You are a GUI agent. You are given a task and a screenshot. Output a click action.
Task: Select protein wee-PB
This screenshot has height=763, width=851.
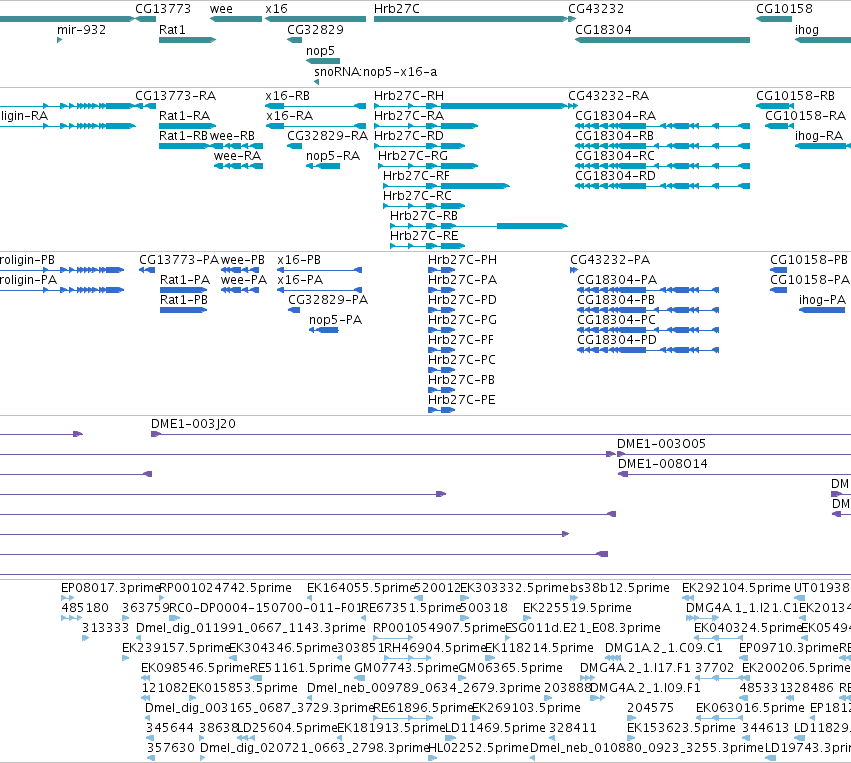[243, 260]
